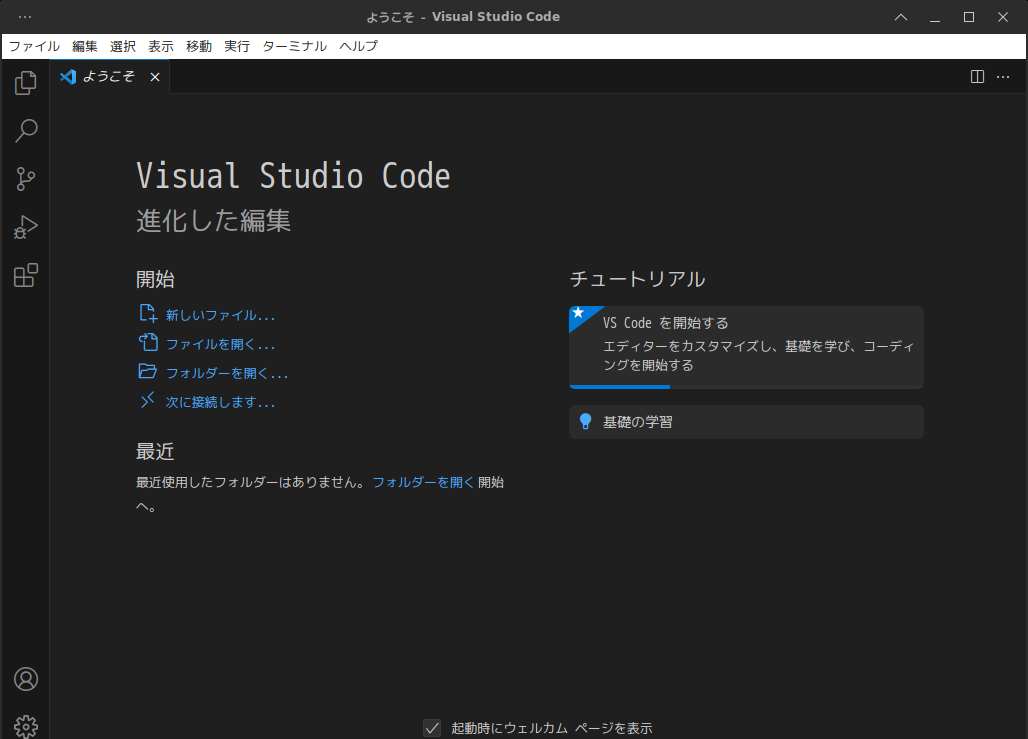The width and height of the screenshot is (1028, 739).
Task: Open the 実行 menu
Action: coord(237,46)
